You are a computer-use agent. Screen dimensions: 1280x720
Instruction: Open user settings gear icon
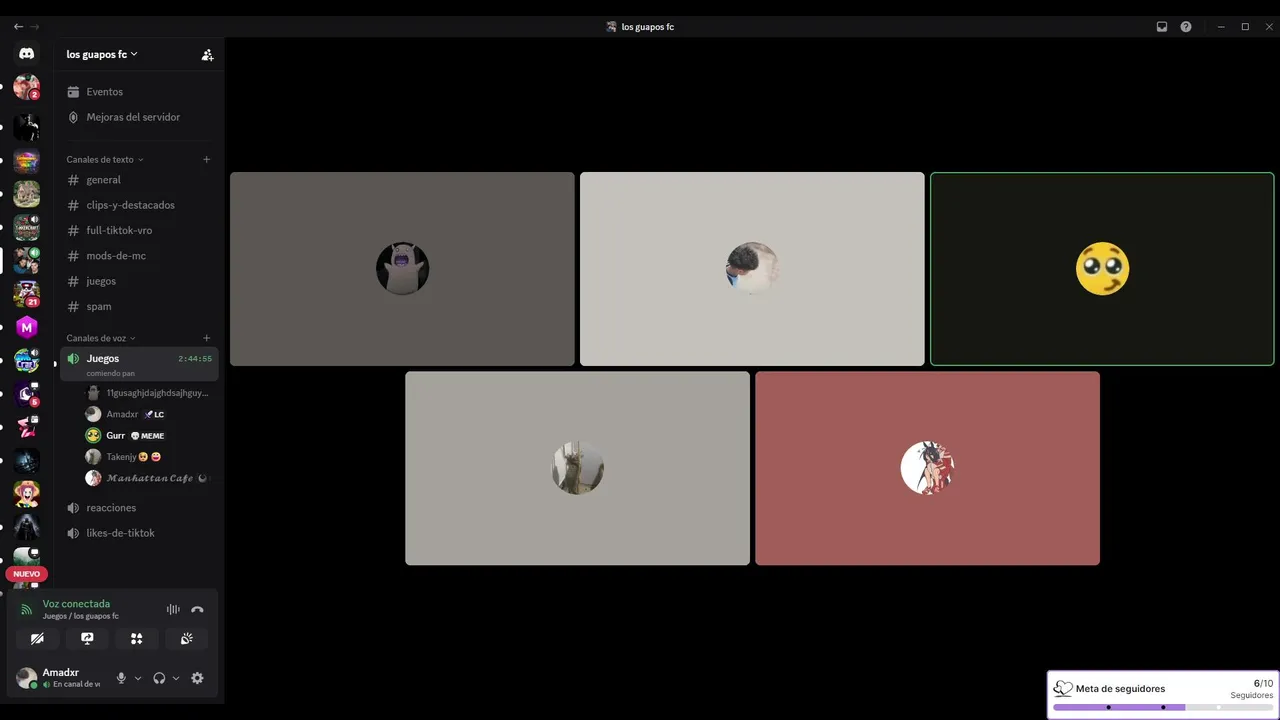tap(197, 678)
